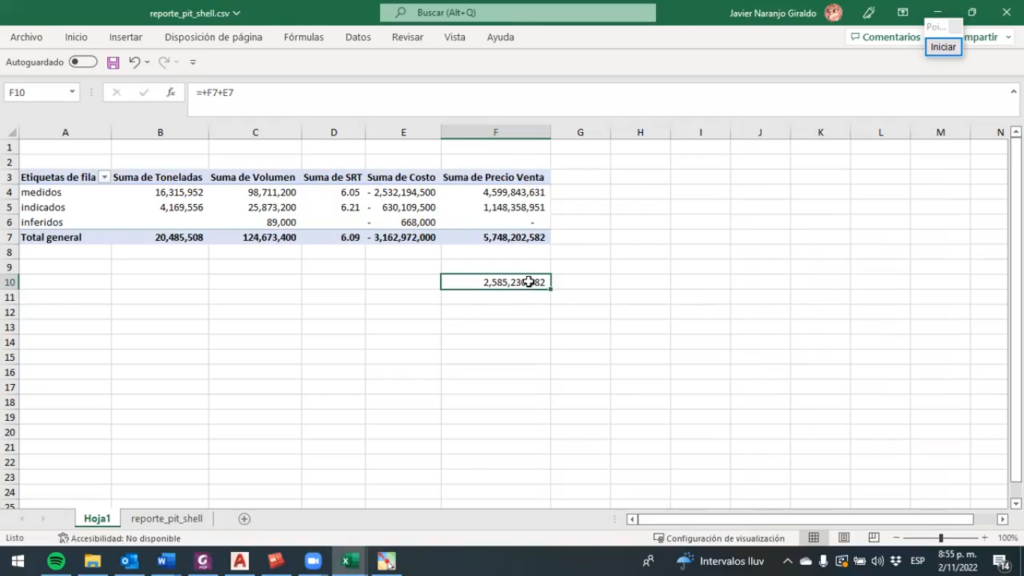Screen dimensions: 1024x576
Task: Open Configuración de visualización settings
Action: (719, 538)
